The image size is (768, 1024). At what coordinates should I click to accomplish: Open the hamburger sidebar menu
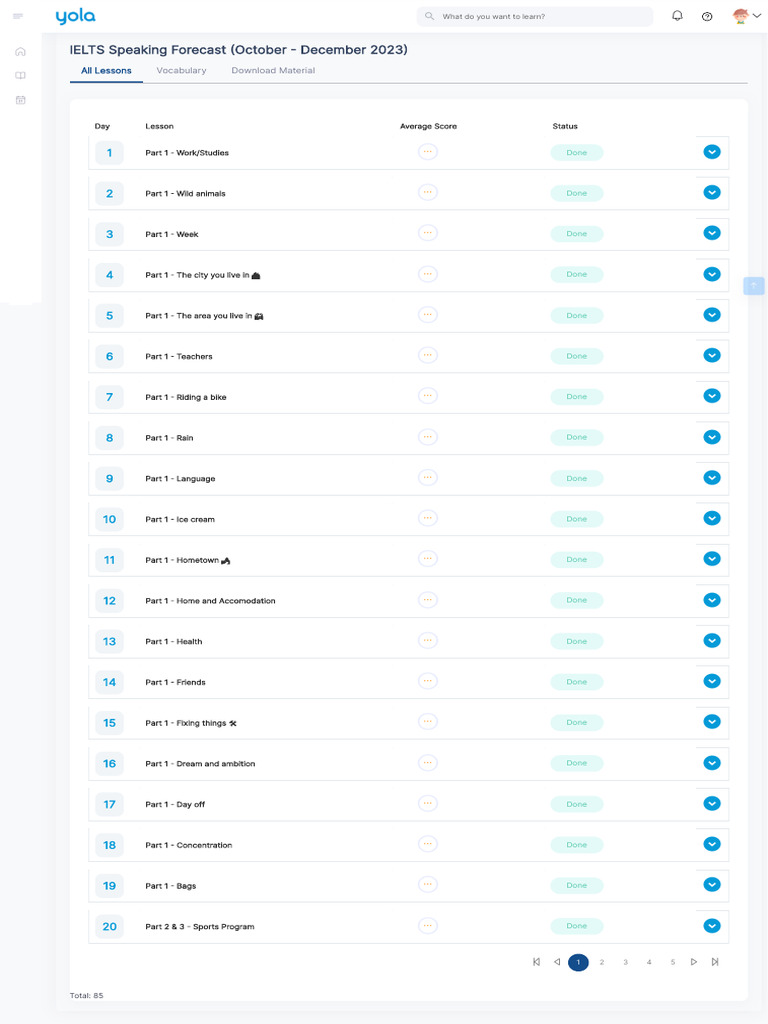(18, 16)
